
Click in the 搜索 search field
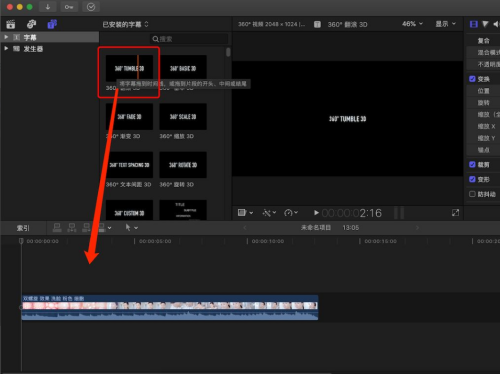189,39
